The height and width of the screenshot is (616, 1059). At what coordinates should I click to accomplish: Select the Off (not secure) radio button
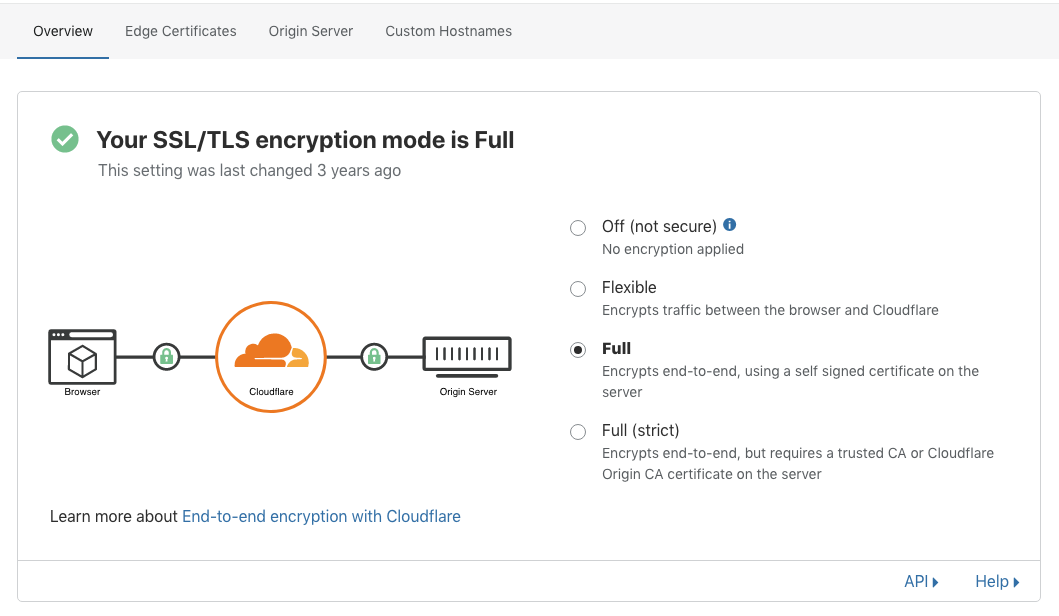578,228
